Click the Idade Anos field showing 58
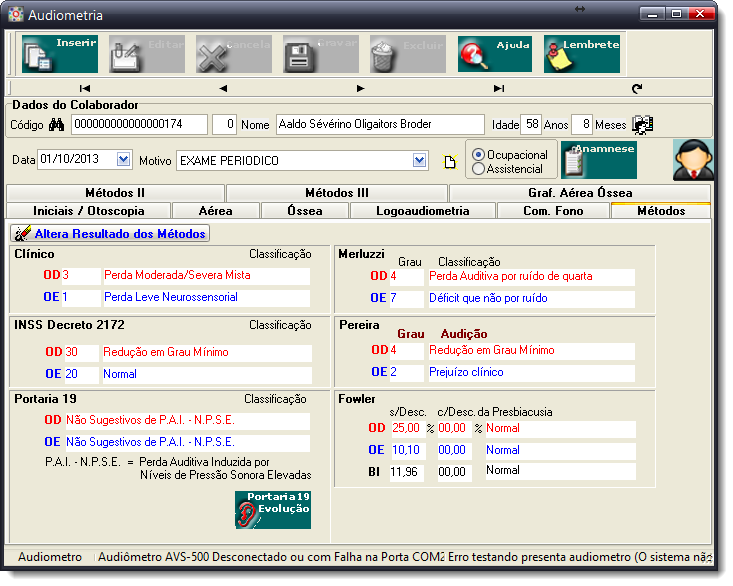Image resolution: width=733 pixels, height=586 pixels. pos(531,124)
